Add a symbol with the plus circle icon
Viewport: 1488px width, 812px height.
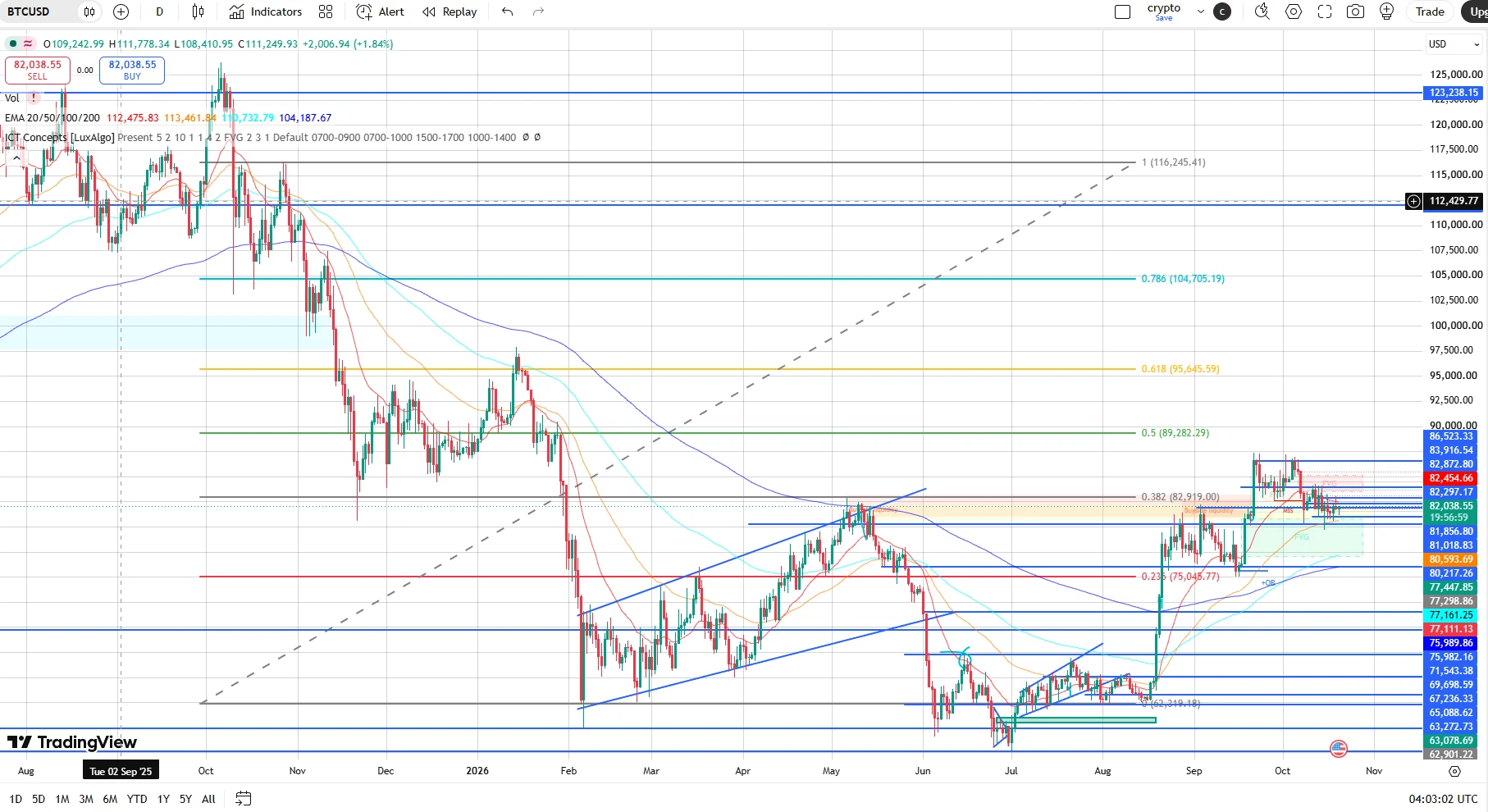[x=121, y=11]
